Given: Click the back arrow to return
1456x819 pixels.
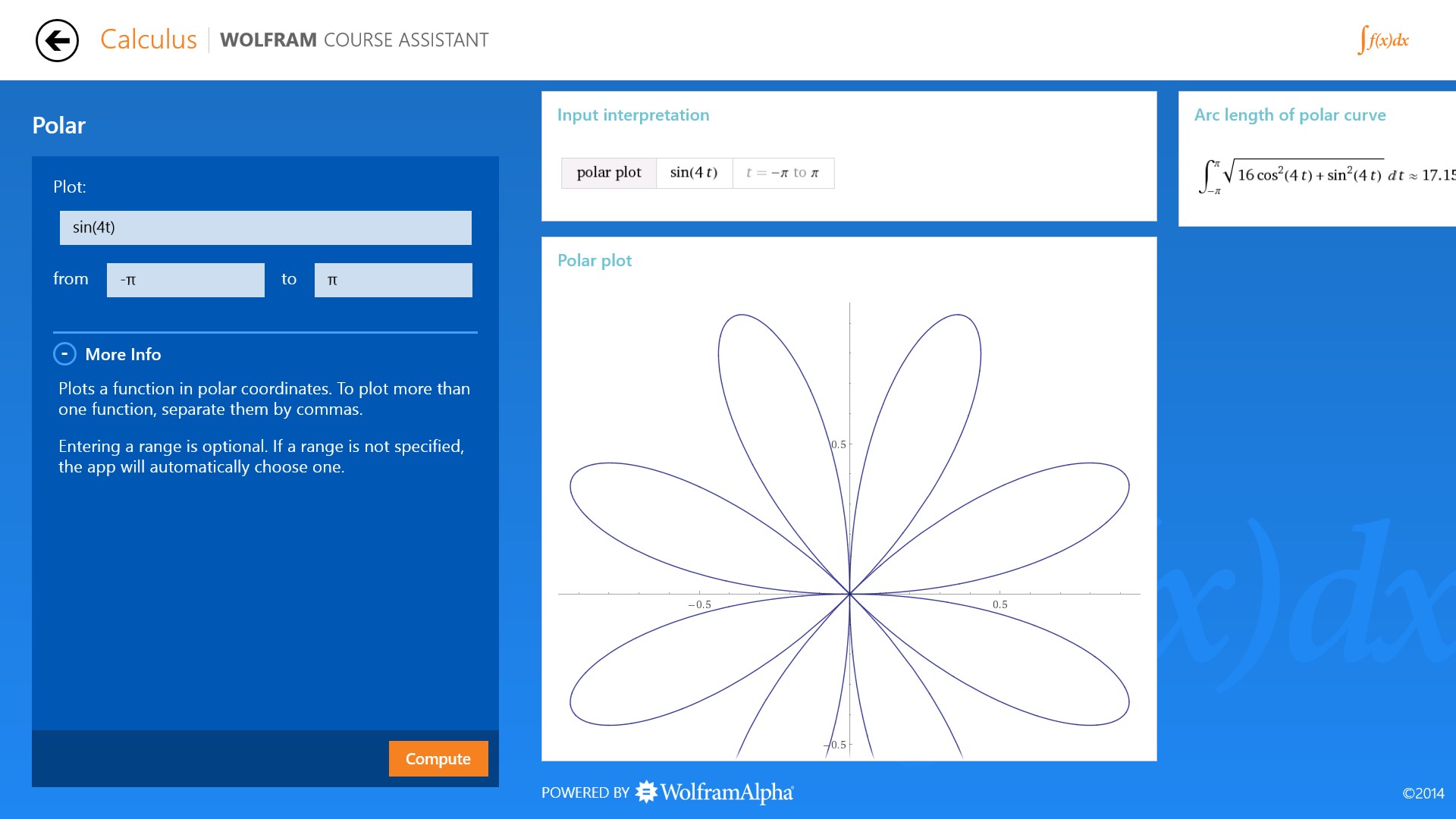Looking at the screenshot, I should tap(56, 39).
